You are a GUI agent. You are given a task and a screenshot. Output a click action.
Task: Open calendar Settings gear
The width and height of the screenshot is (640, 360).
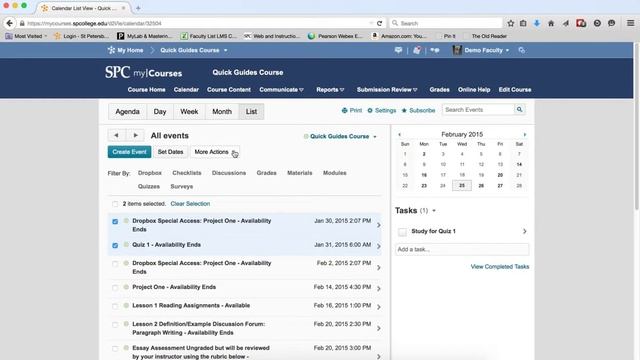[382, 110]
